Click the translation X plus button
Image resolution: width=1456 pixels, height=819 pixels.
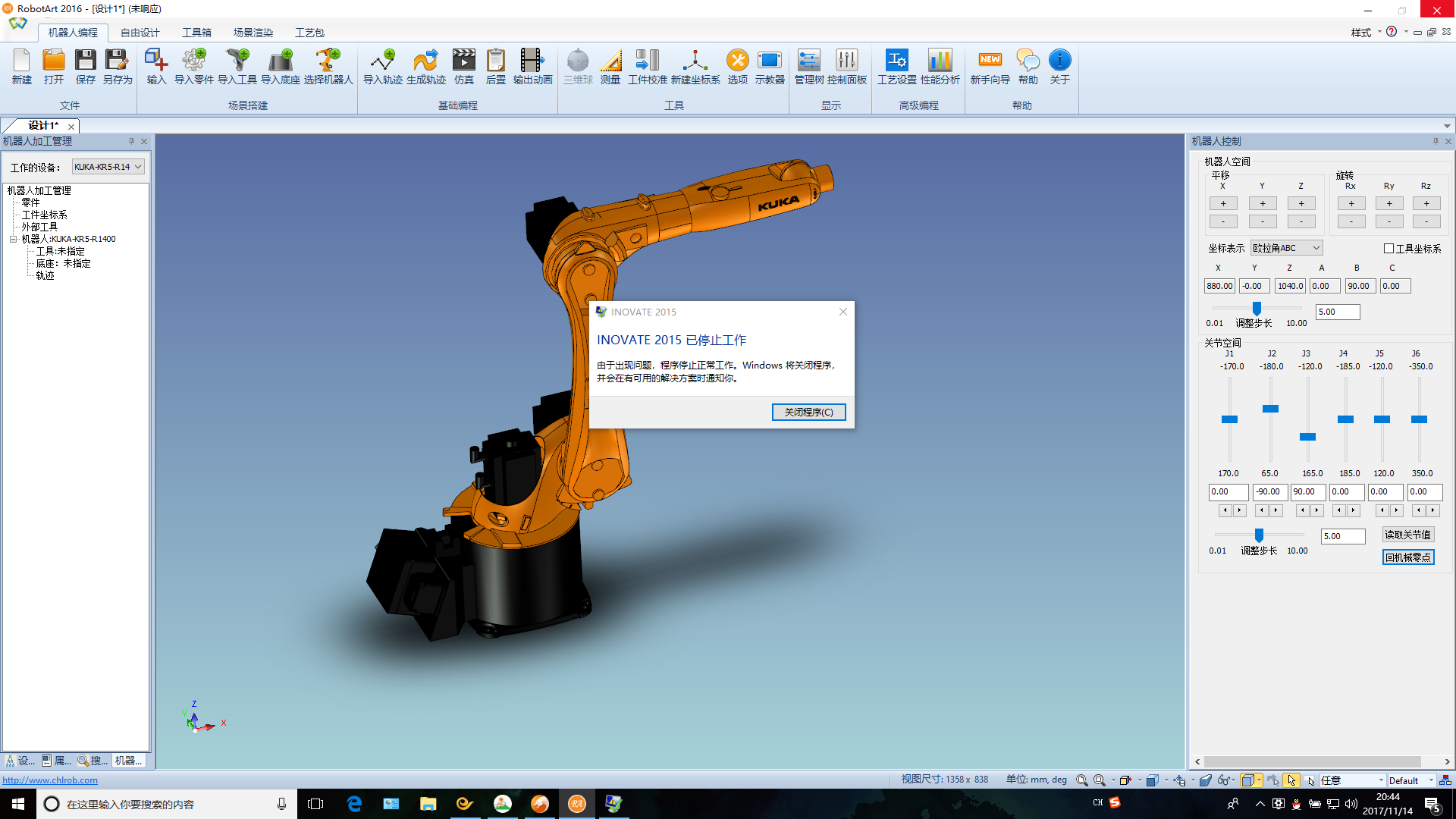click(x=1223, y=203)
